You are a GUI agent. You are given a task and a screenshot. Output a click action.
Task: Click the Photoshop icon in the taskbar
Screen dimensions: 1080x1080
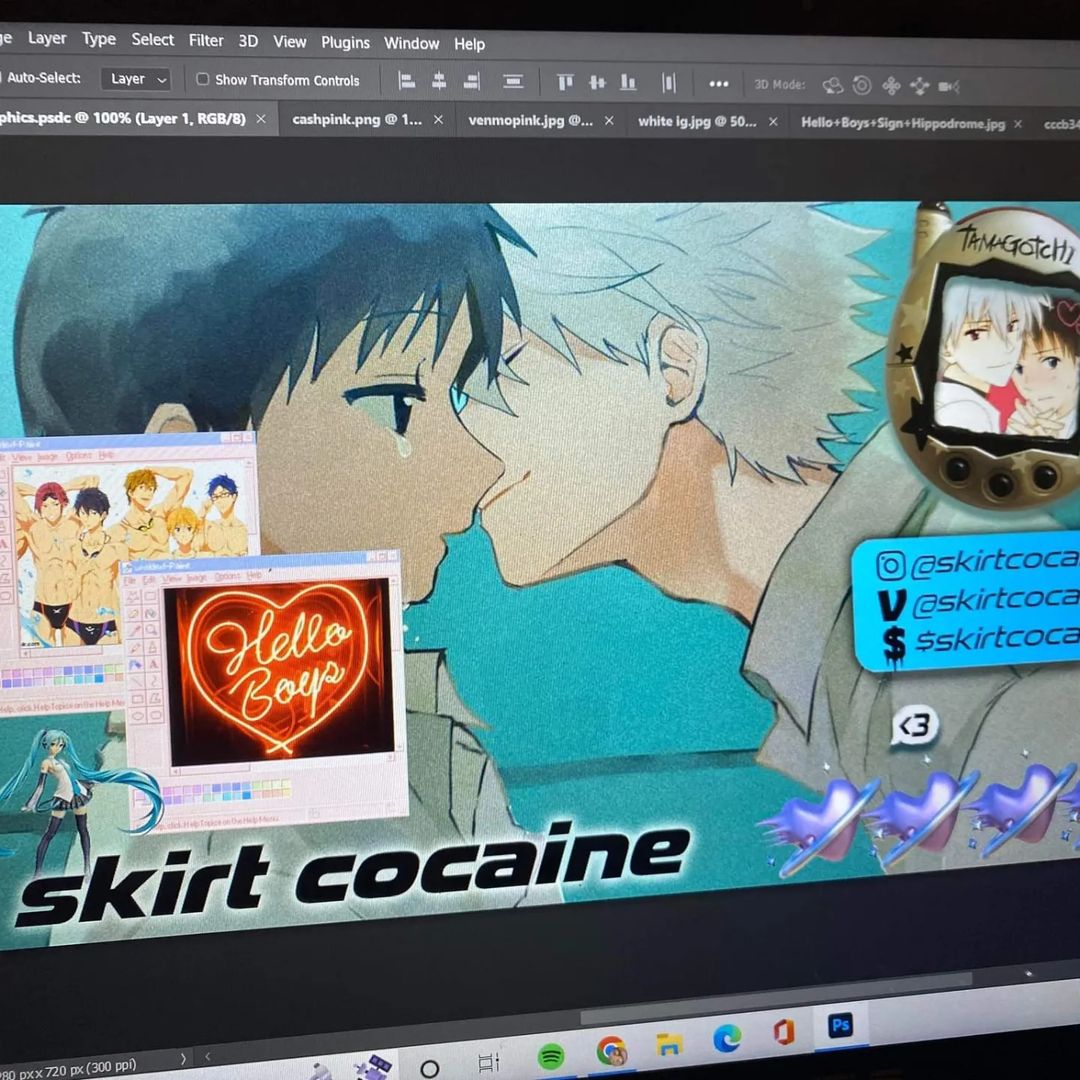click(840, 1027)
